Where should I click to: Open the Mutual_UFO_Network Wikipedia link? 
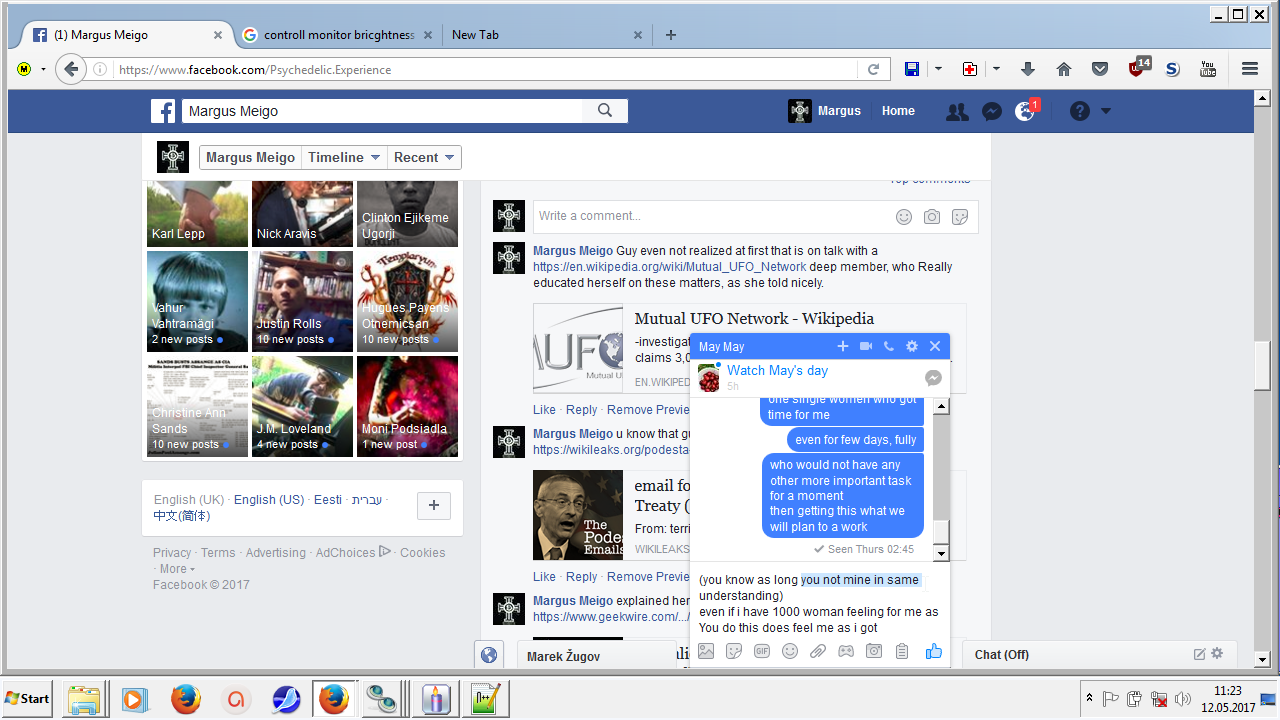(669, 267)
